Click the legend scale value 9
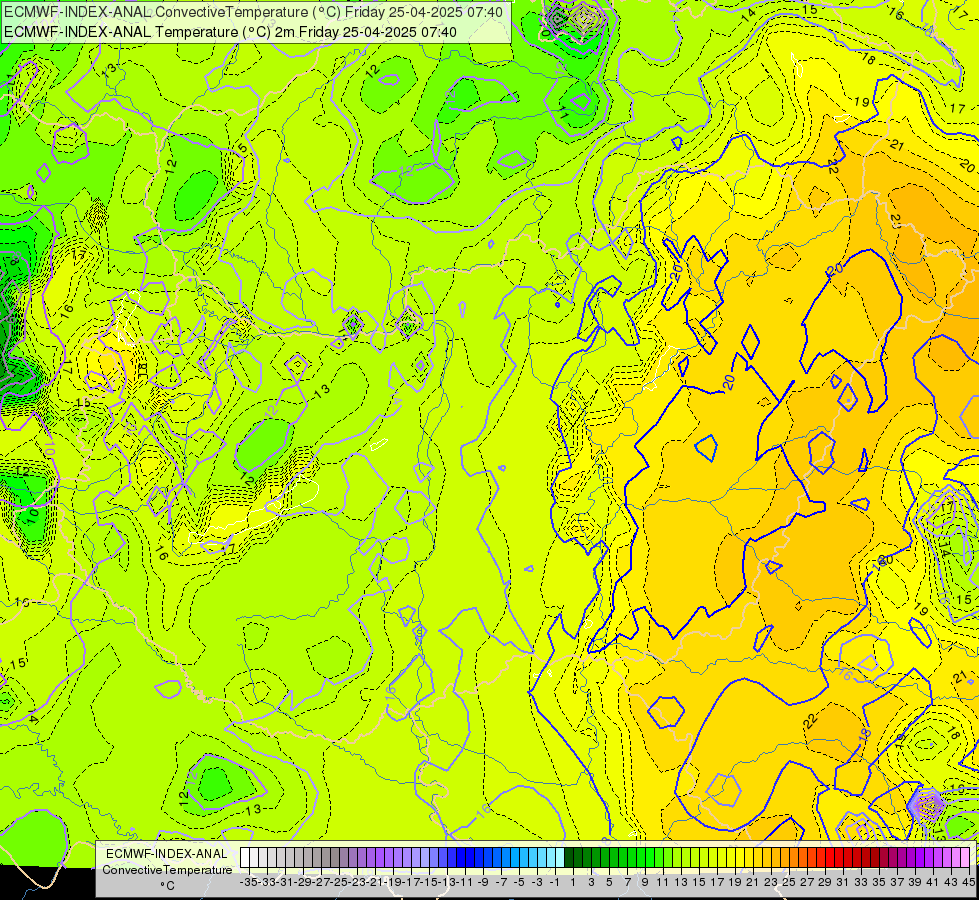Viewport: 979px width, 900px height. click(644, 882)
